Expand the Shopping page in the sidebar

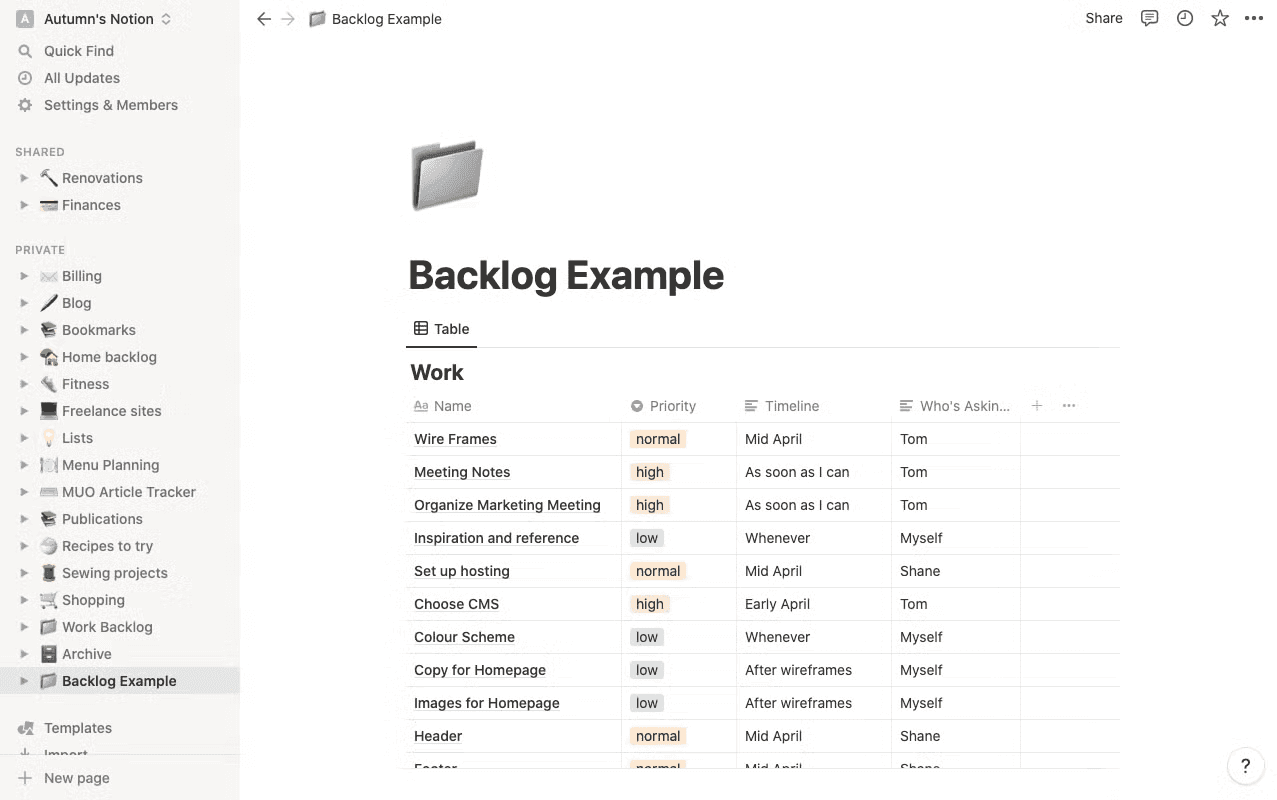click(x=24, y=600)
